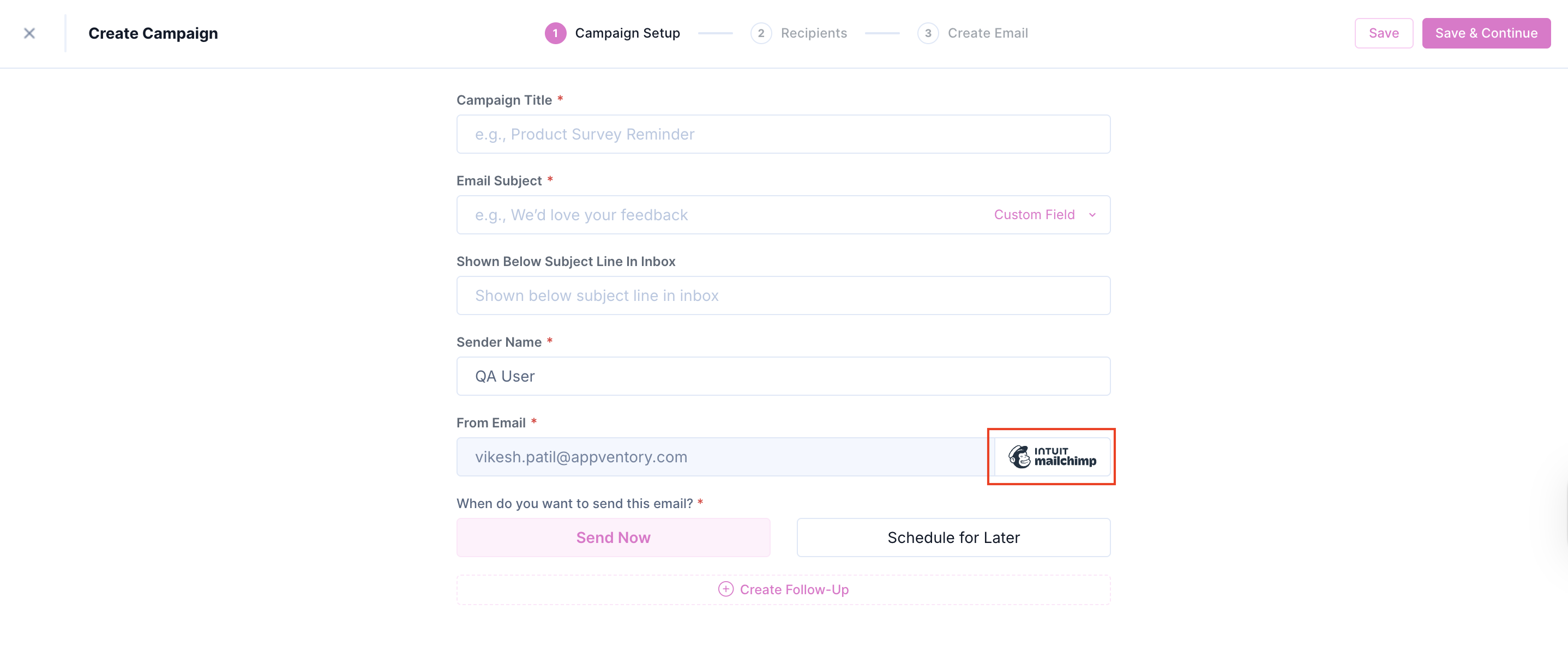Click step 2 circle for Recipients

click(760, 33)
